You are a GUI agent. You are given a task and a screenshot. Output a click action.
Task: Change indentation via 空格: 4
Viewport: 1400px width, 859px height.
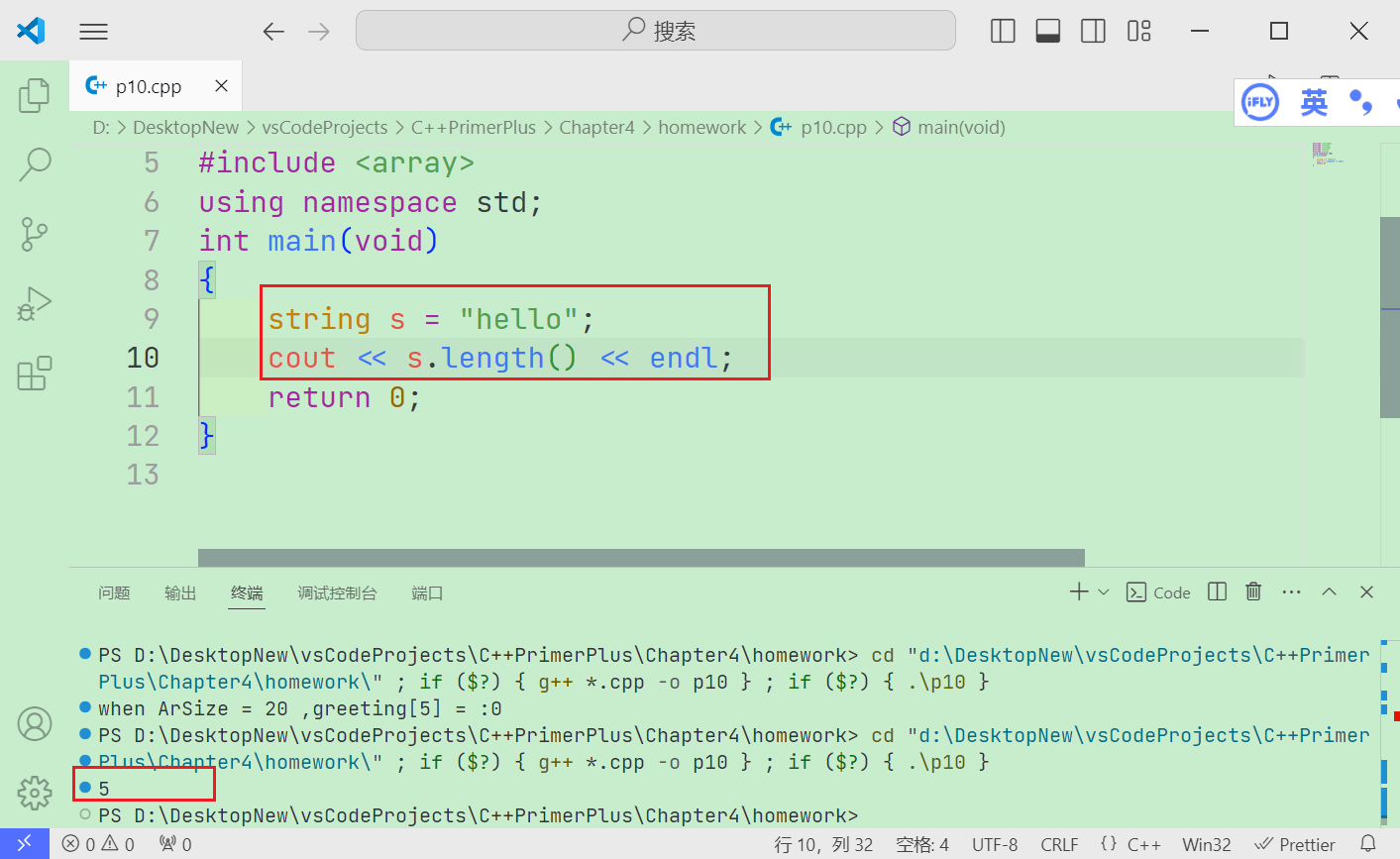(x=922, y=844)
